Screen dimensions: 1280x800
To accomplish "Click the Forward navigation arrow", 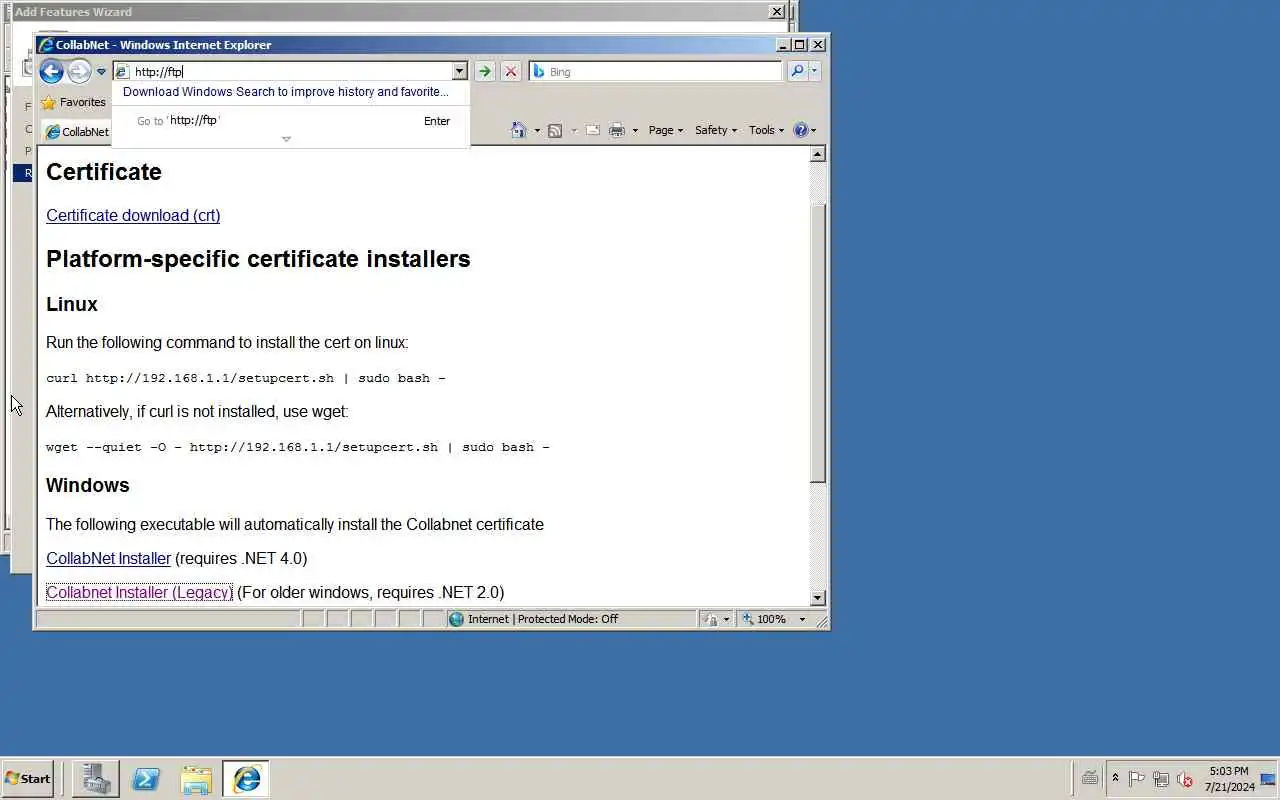I will click(x=79, y=71).
